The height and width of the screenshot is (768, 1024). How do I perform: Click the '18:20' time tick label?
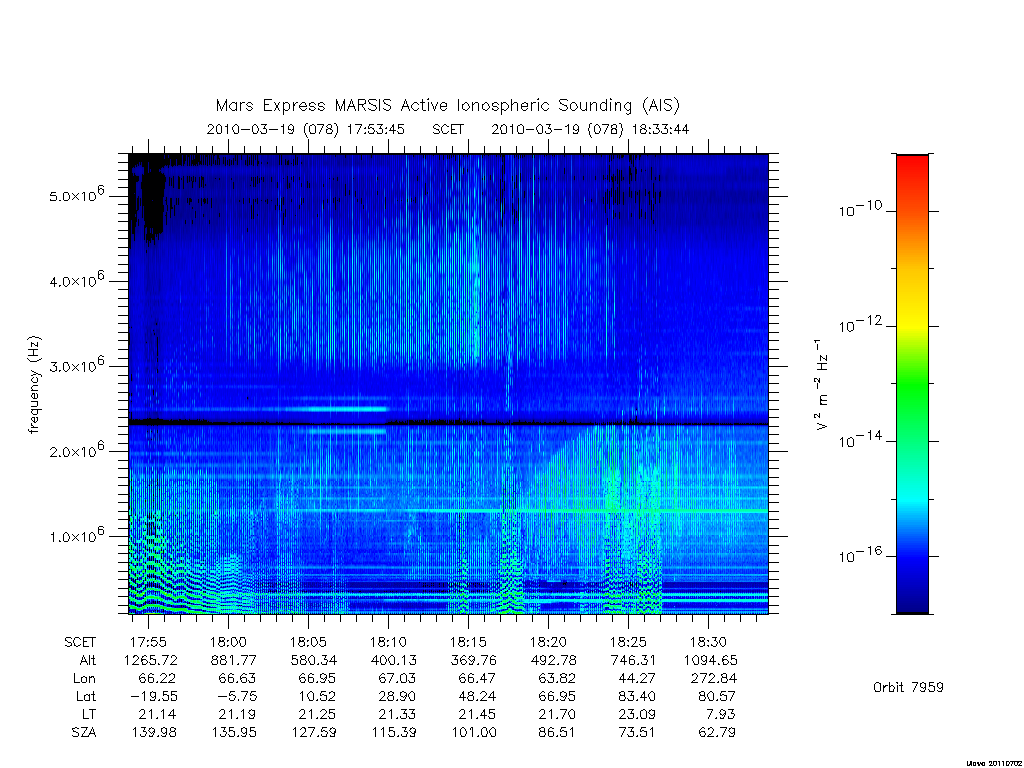coord(549,642)
